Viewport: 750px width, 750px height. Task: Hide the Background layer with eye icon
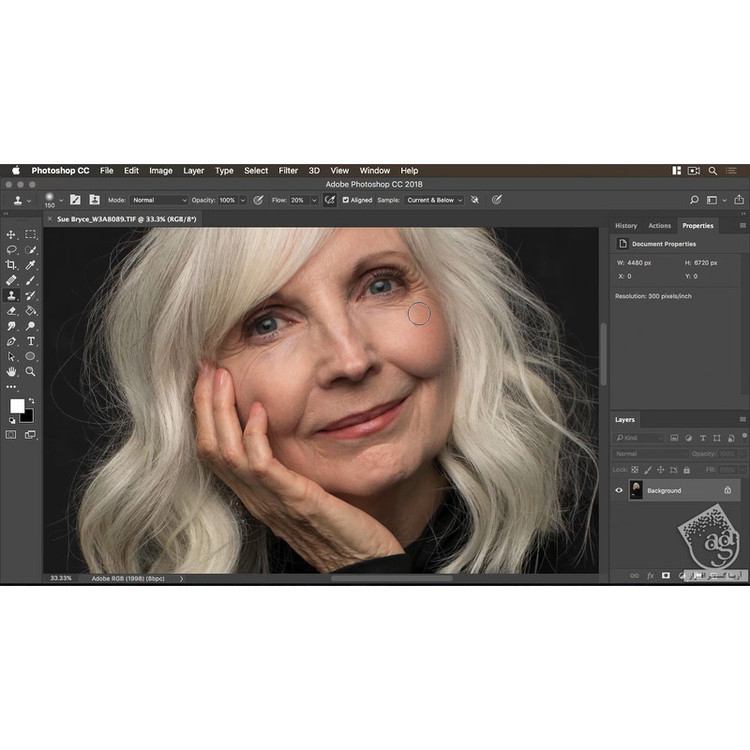(x=619, y=491)
